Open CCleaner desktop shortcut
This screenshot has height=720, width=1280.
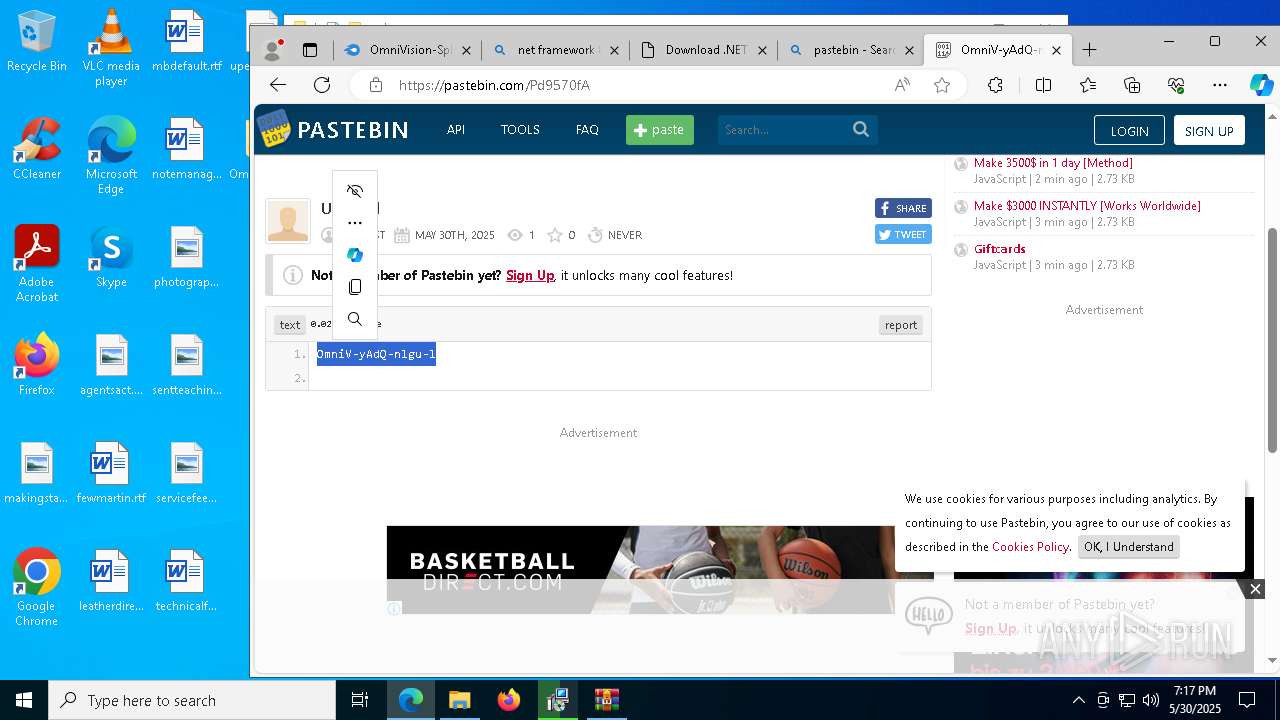37,148
